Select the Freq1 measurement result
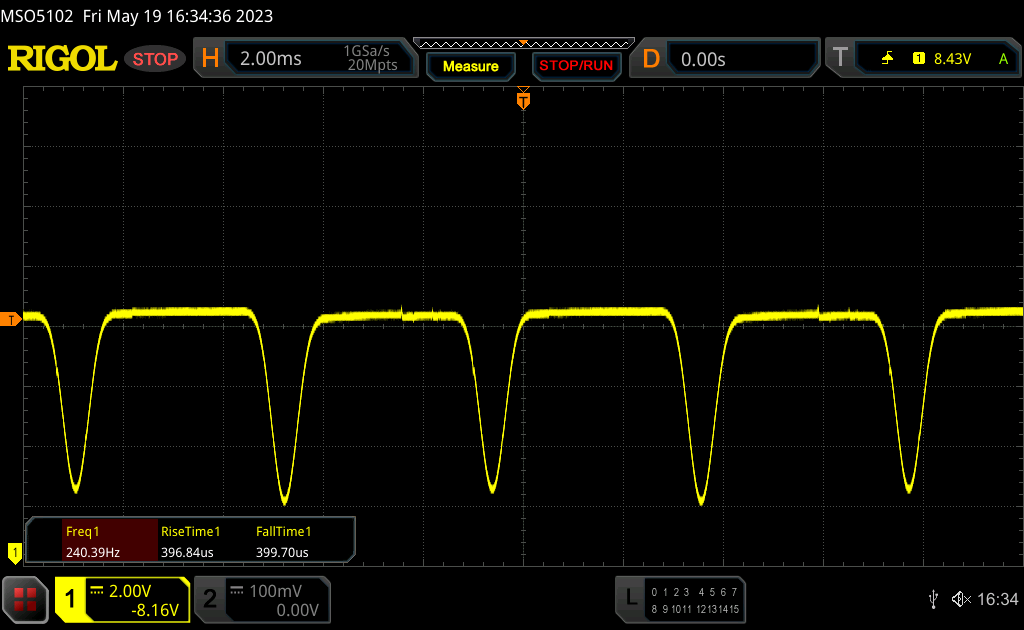The image size is (1024, 630). point(93,542)
